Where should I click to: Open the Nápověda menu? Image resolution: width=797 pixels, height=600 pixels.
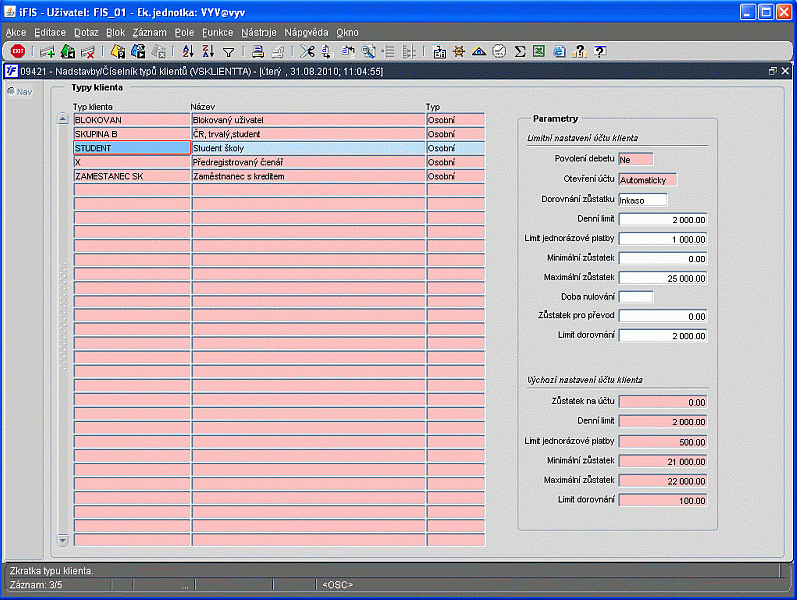[x=306, y=32]
